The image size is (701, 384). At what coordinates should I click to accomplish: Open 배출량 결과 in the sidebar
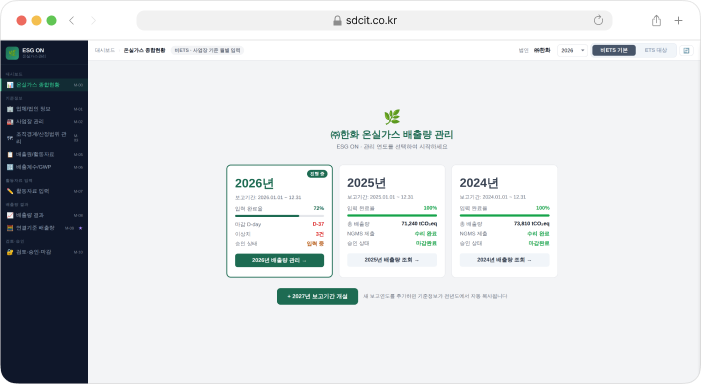(x=44, y=215)
